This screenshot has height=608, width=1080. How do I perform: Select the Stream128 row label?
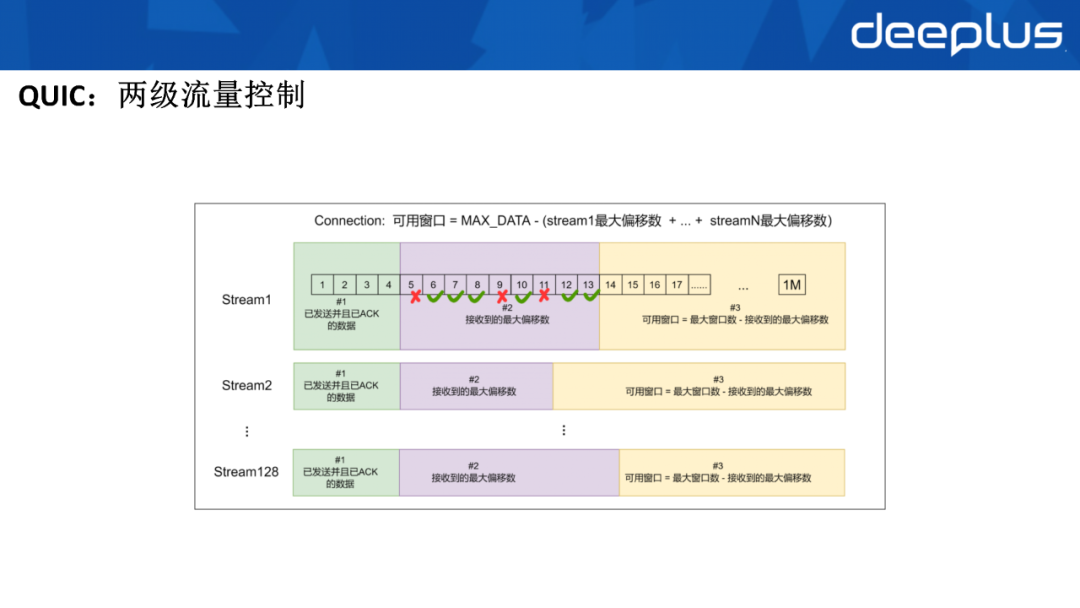pos(246,472)
